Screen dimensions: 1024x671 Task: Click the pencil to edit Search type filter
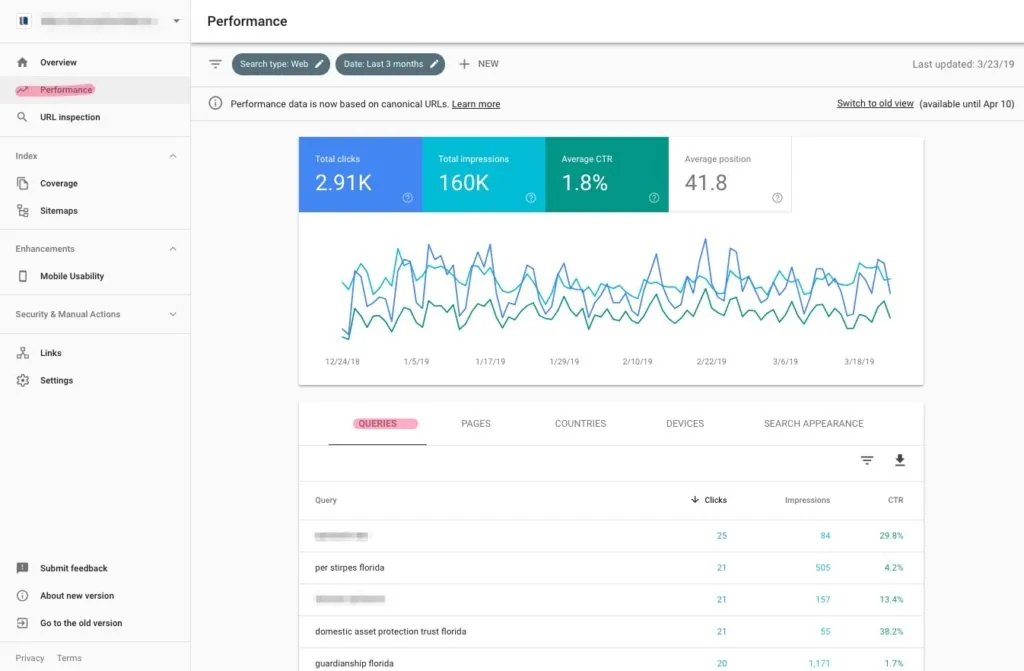(317, 63)
